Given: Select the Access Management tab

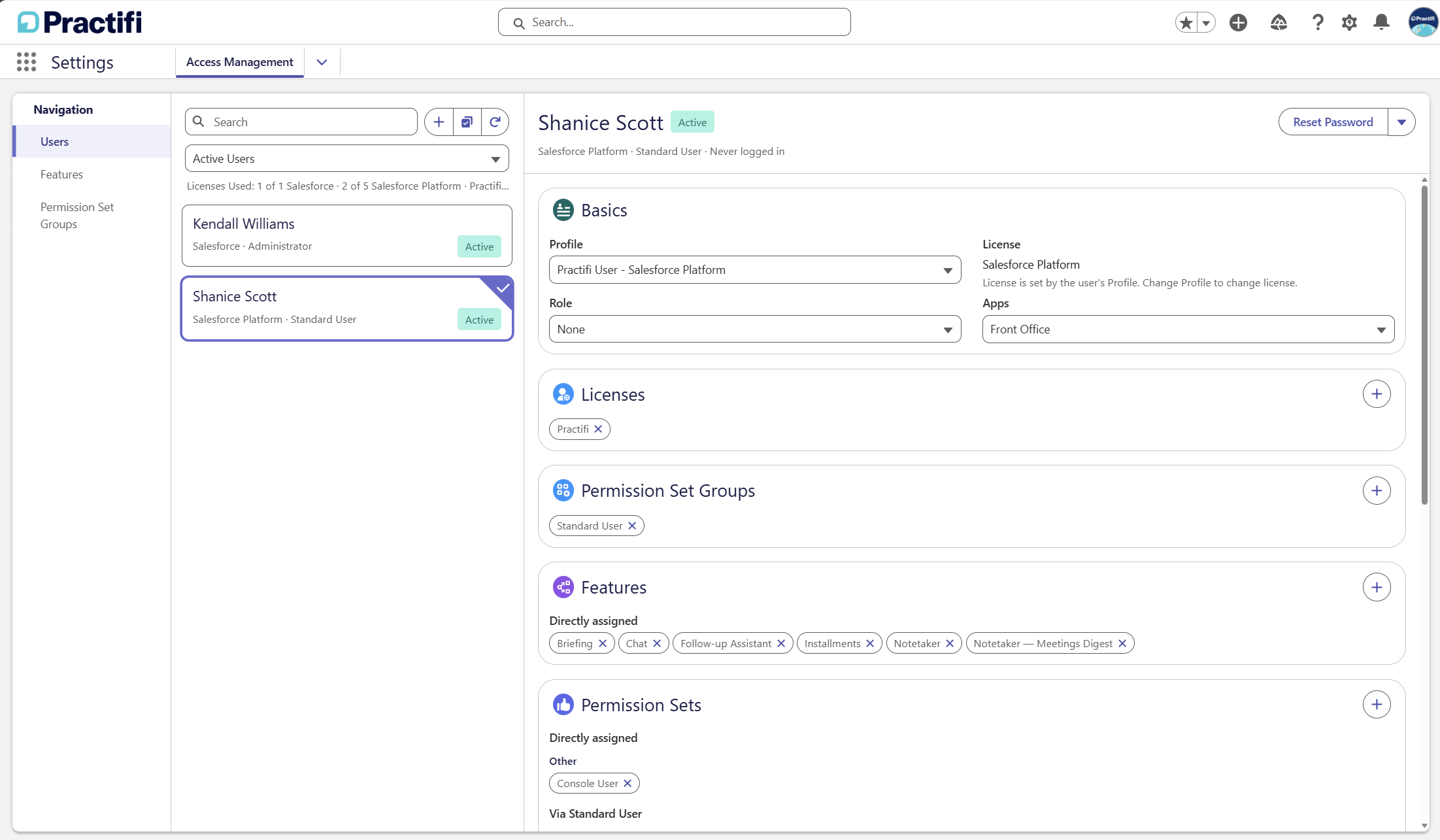Looking at the screenshot, I should (x=239, y=62).
